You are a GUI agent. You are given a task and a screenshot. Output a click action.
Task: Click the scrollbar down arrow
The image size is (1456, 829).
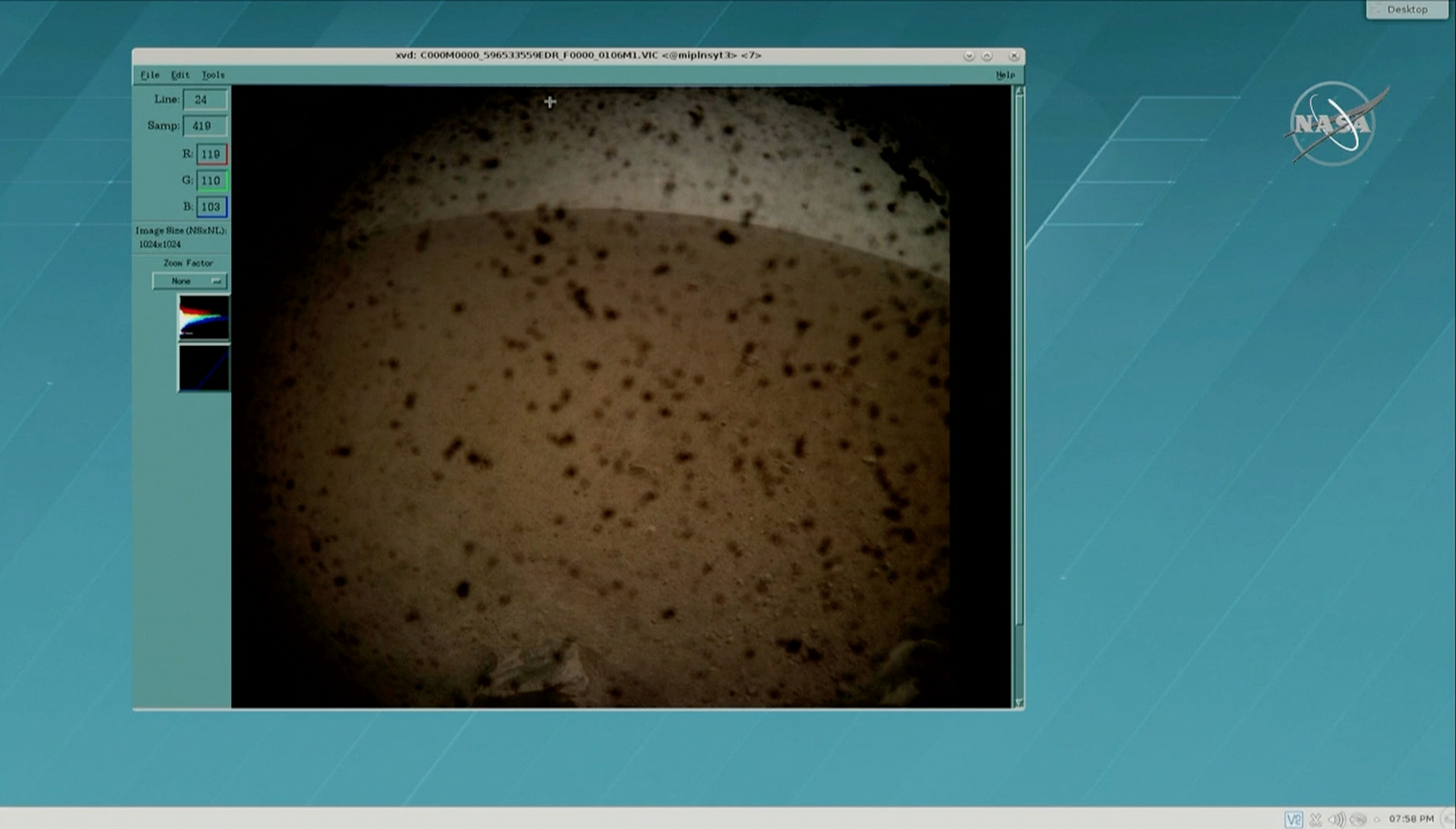point(1019,702)
